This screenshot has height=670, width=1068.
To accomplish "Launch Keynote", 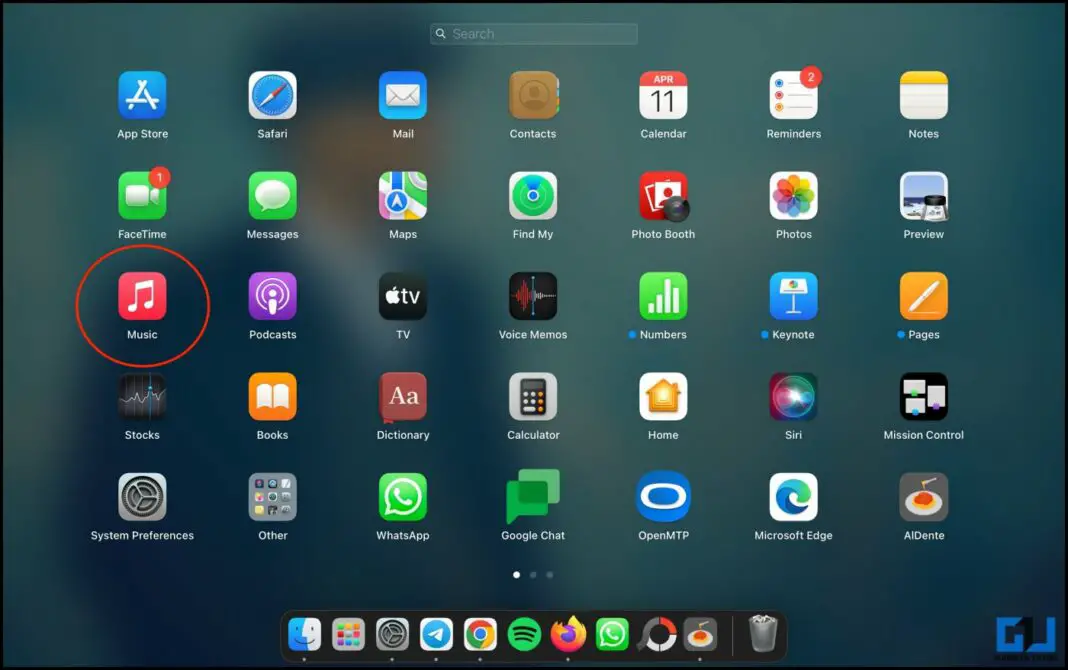I will point(793,296).
